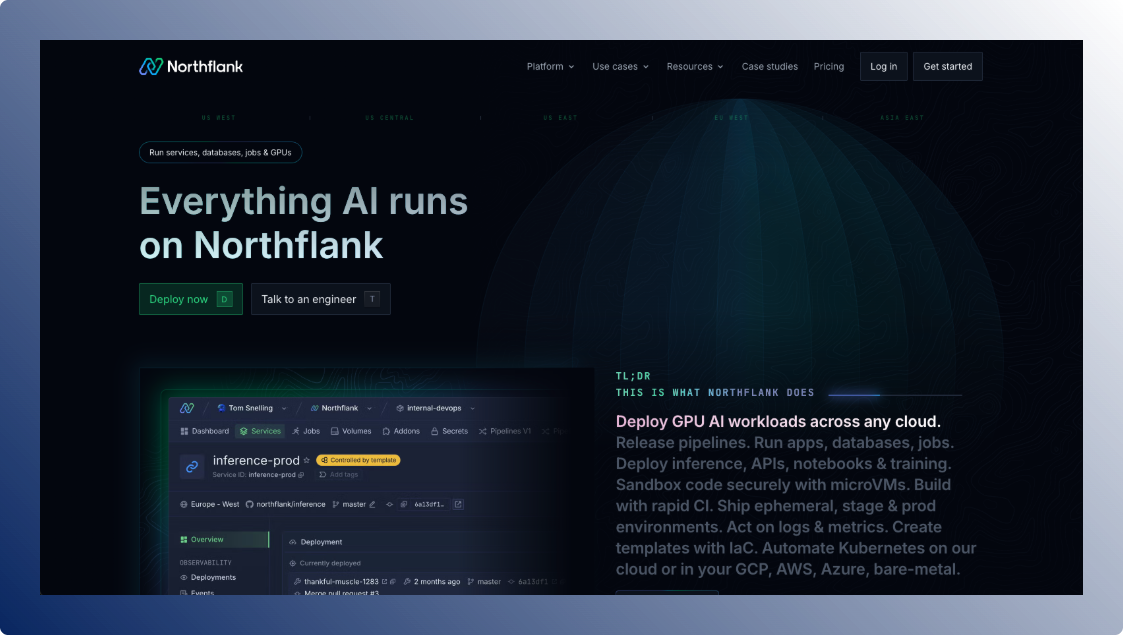Switch to the Secrets tab
Screen dimensions: 1123x635
click(x=450, y=431)
